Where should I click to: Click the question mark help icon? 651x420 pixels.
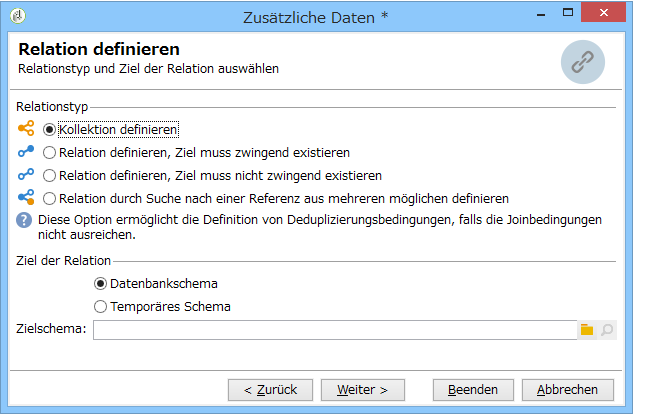[x=24, y=220]
